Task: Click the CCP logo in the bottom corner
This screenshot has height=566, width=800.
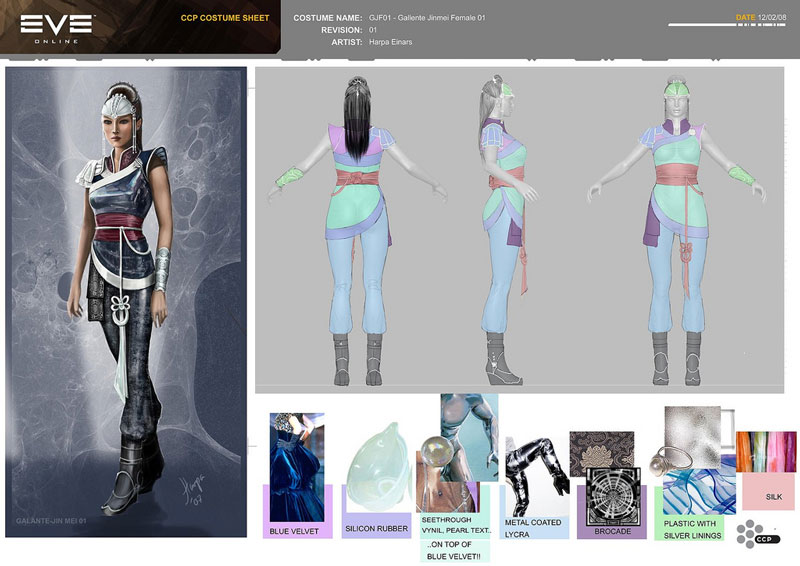Action: 758,534
